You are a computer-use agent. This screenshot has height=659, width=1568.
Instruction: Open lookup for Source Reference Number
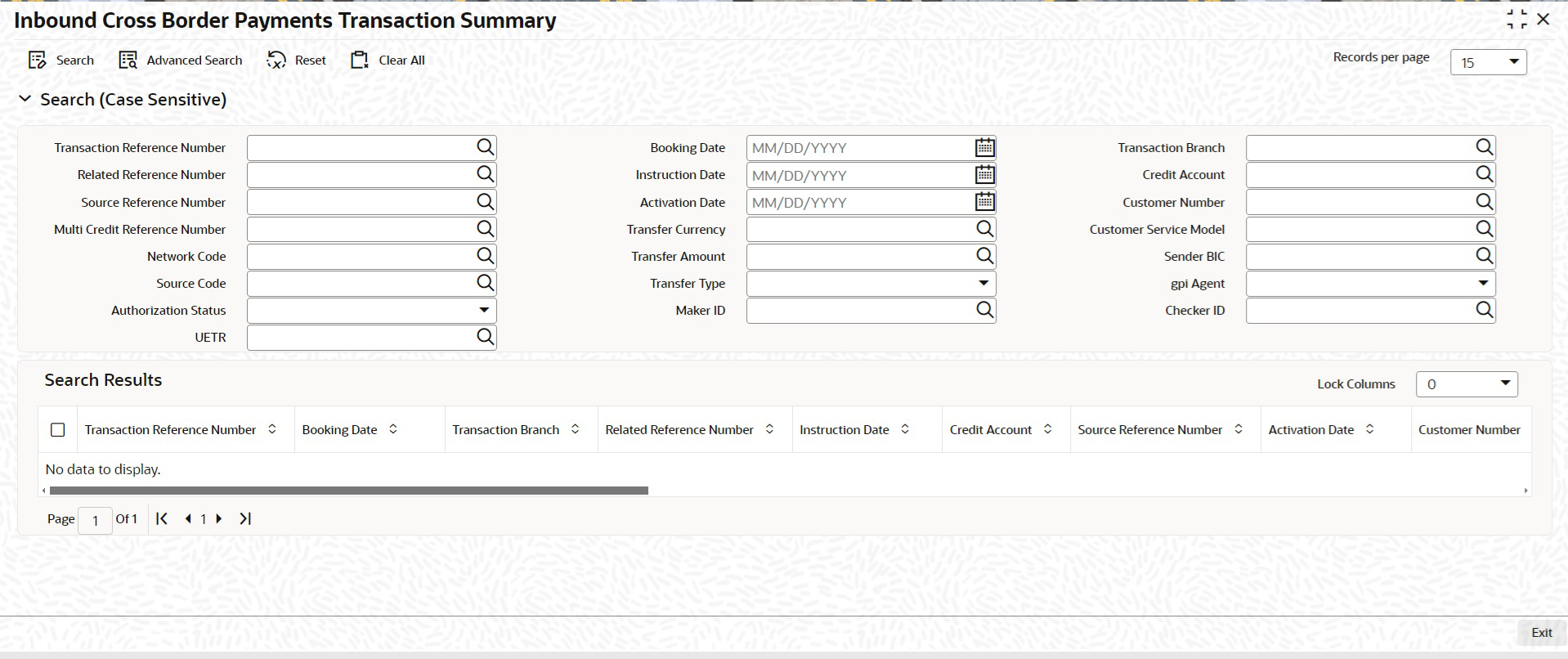[485, 201]
